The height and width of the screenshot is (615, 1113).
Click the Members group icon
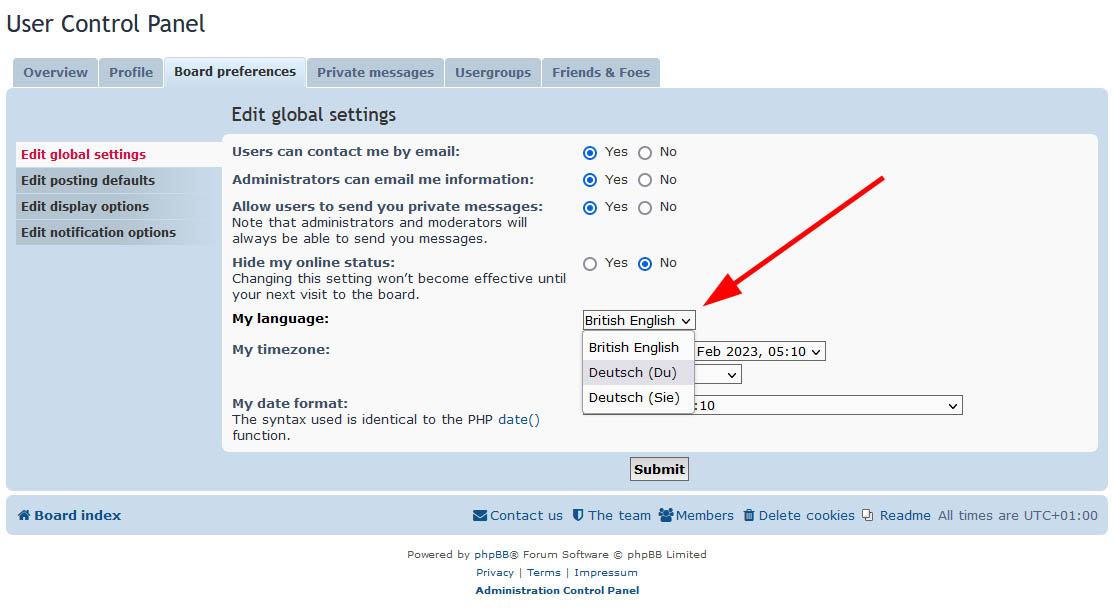click(x=665, y=515)
